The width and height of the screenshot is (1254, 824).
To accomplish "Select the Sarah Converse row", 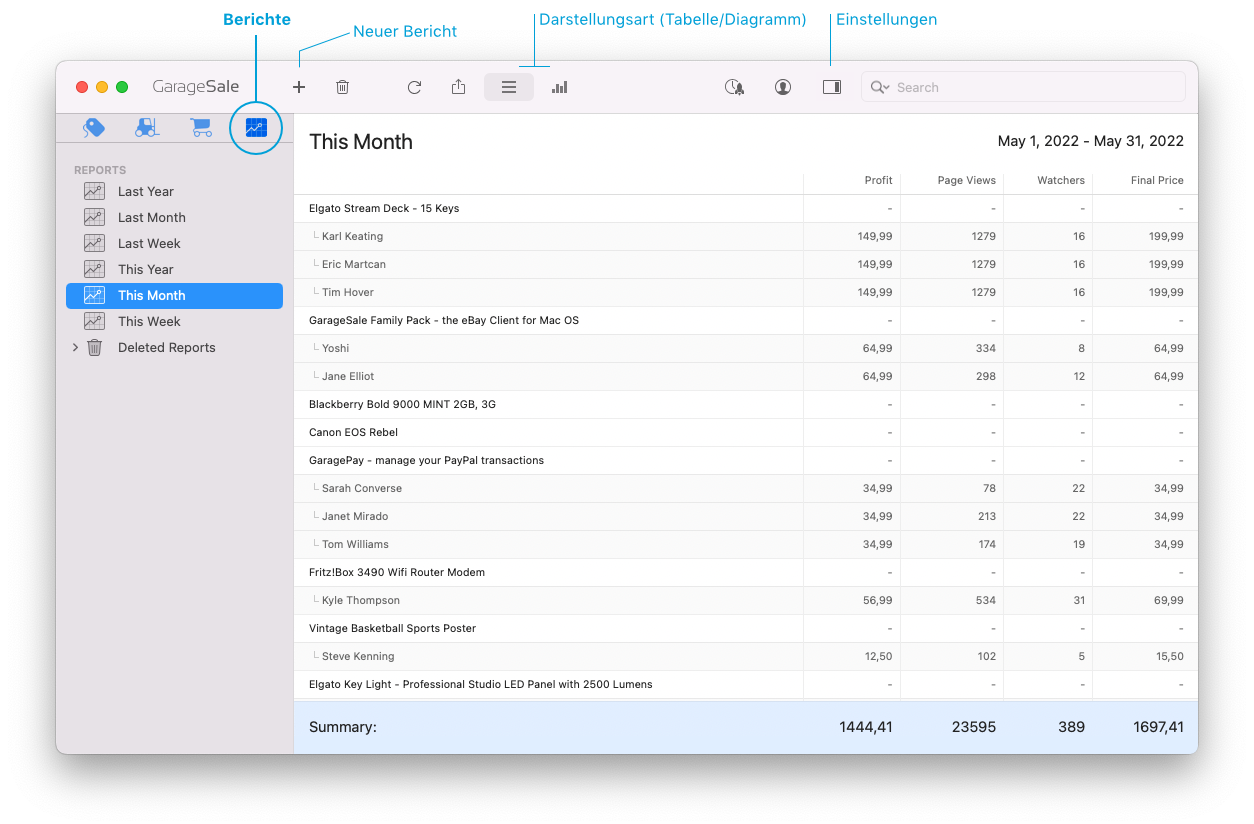I will click(x=745, y=488).
